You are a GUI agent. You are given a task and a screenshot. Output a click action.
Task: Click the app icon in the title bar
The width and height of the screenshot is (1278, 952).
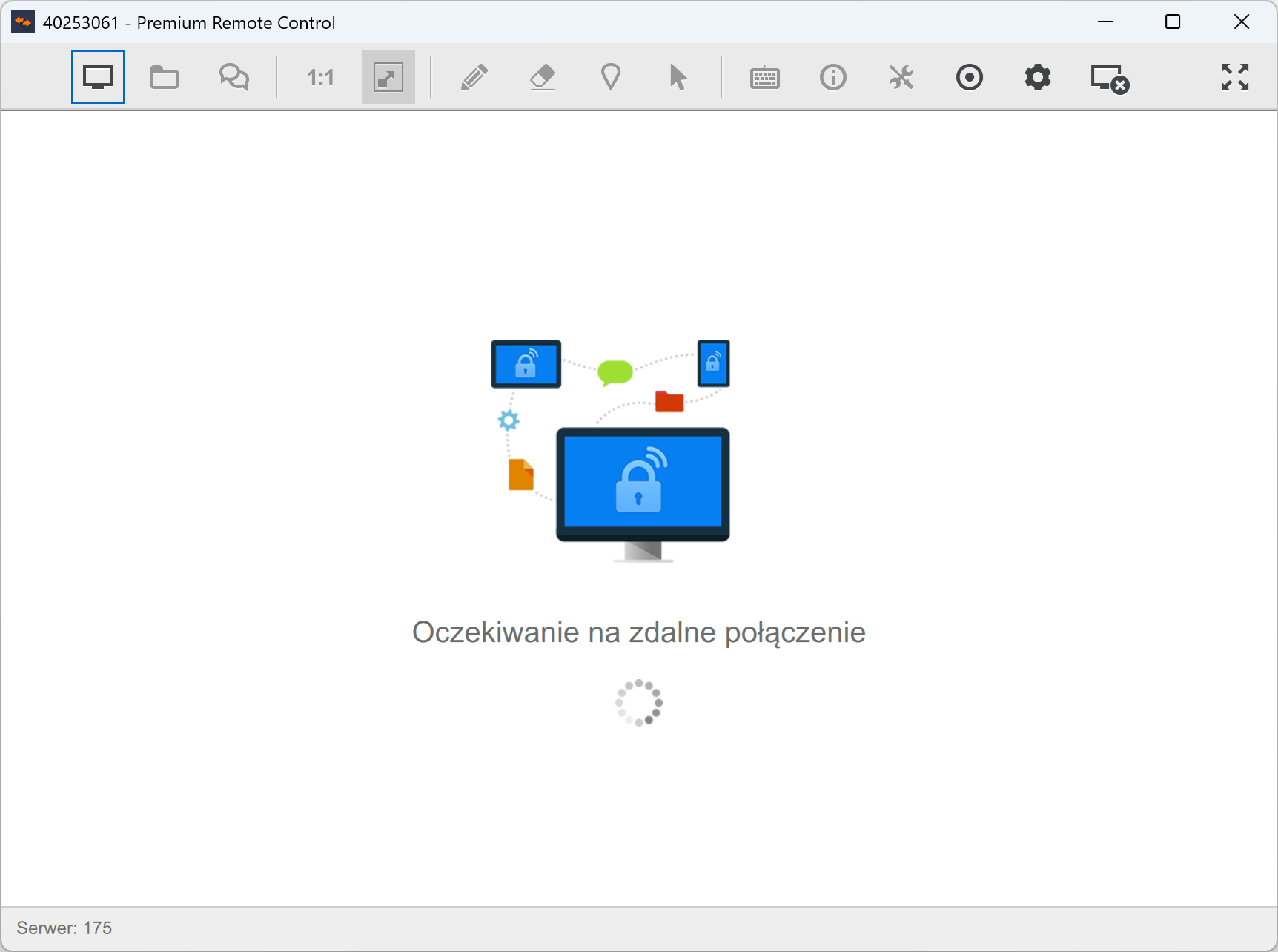click(x=23, y=22)
